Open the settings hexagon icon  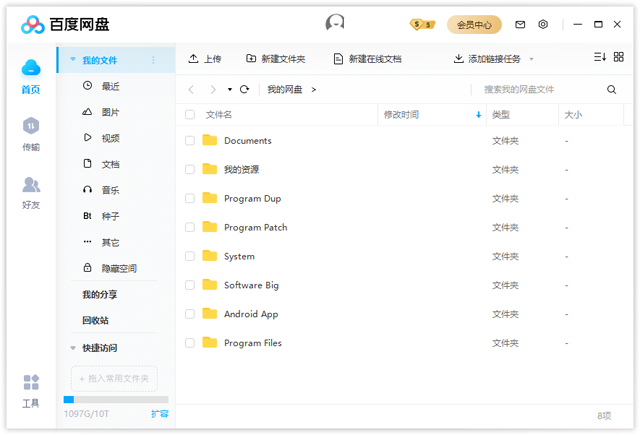click(543, 24)
